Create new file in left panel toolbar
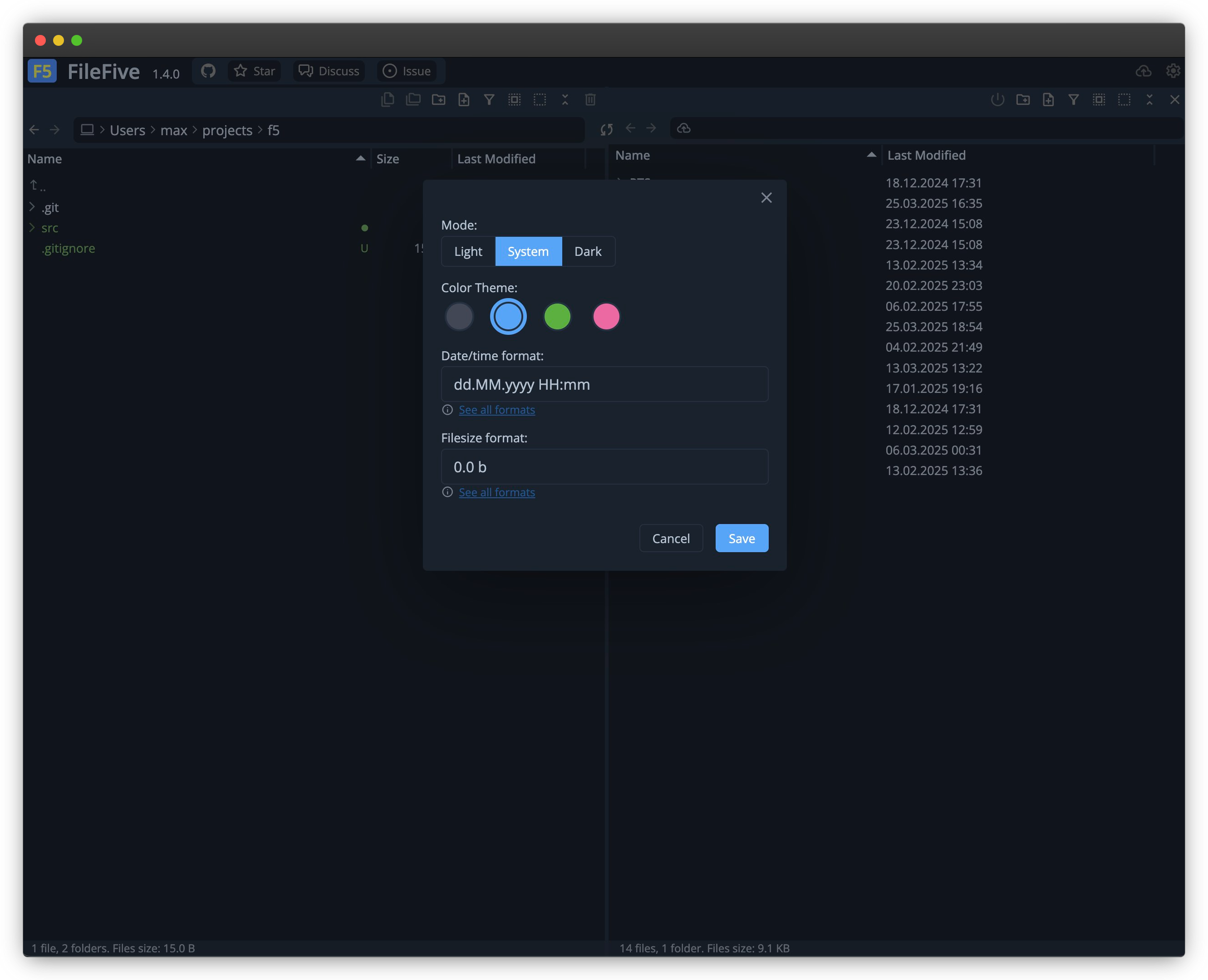This screenshot has width=1208, height=980. [x=464, y=100]
